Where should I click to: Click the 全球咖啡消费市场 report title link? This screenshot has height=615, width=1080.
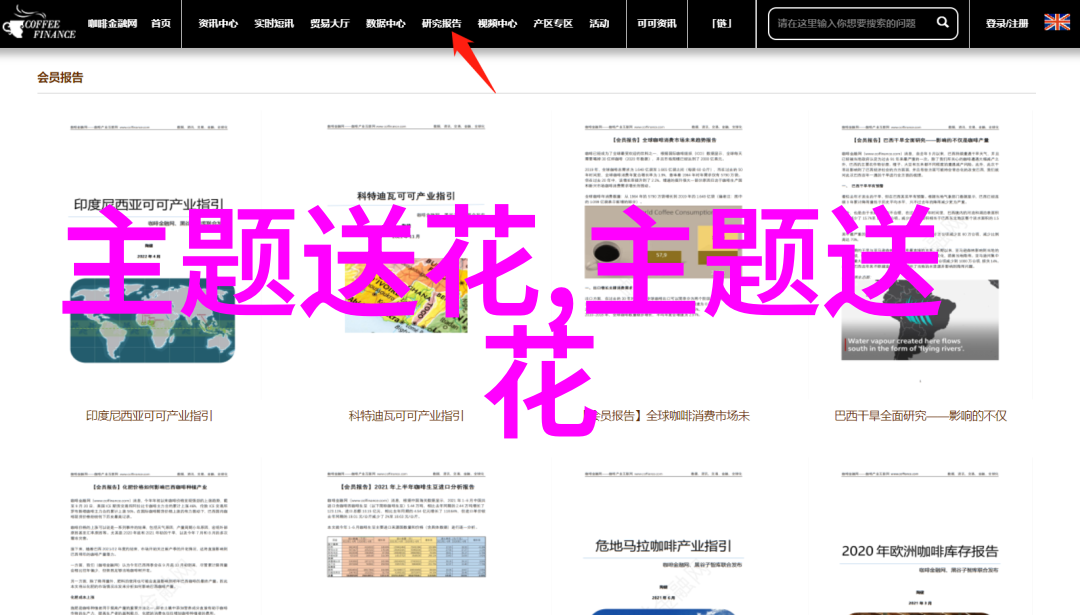(667, 416)
